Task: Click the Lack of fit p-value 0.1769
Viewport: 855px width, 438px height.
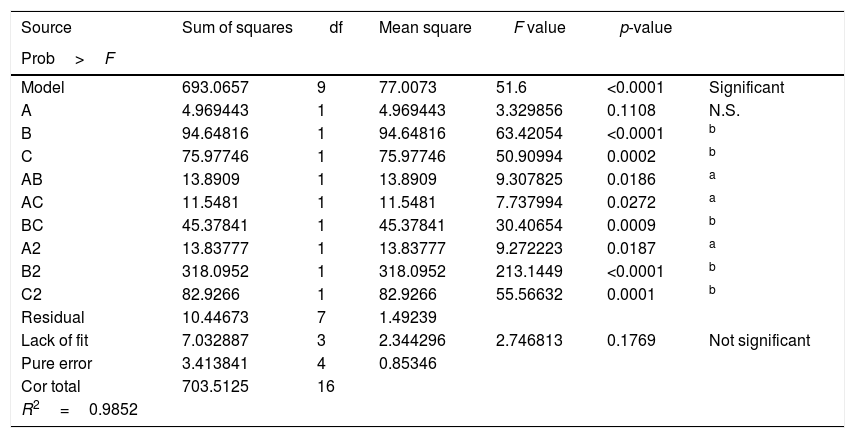Action: pyautogui.click(x=631, y=341)
